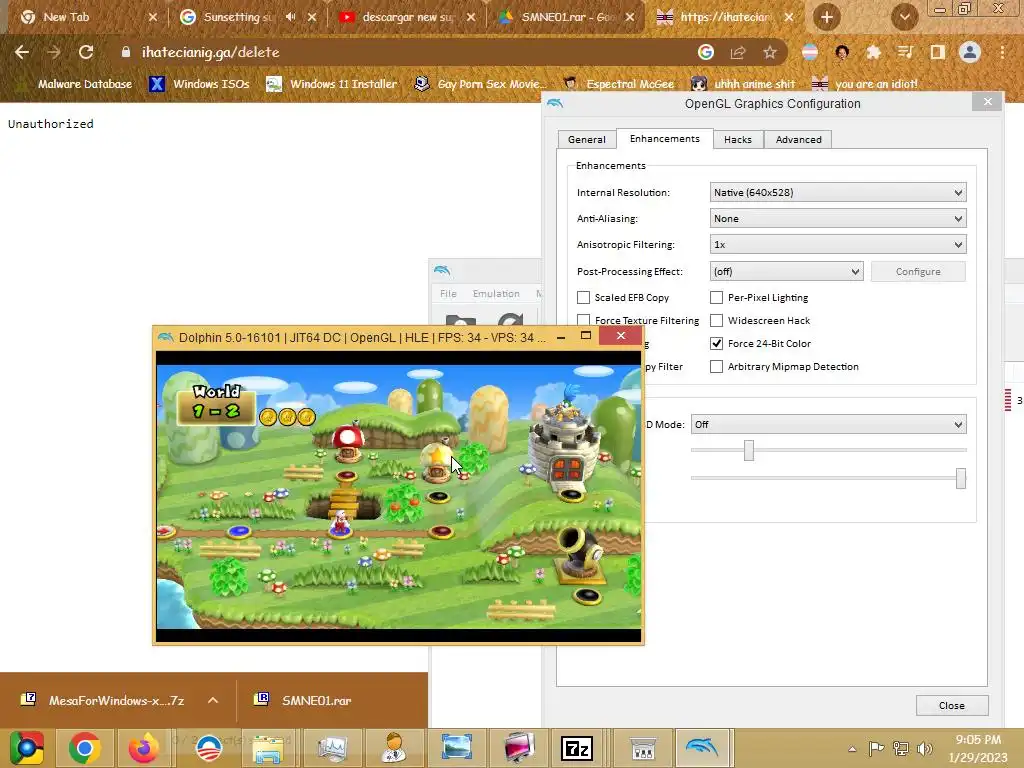Click the Configure post-processing button

coord(918,272)
